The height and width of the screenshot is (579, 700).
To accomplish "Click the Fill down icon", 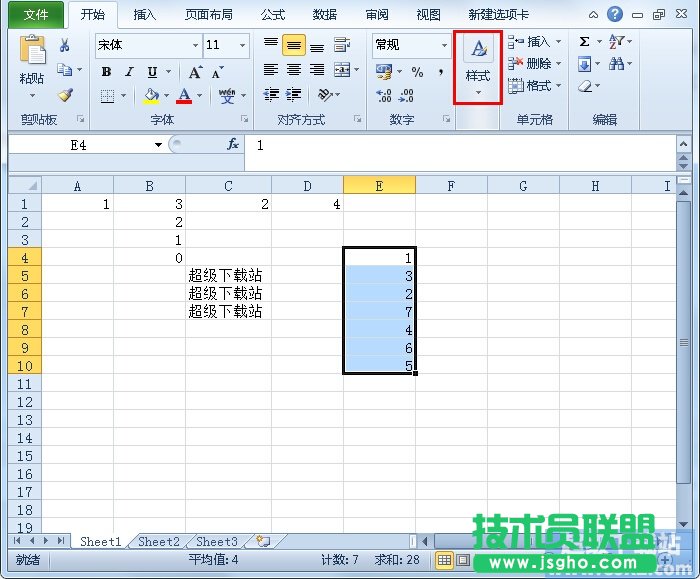I will pyautogui.click(x=584, y=64).
